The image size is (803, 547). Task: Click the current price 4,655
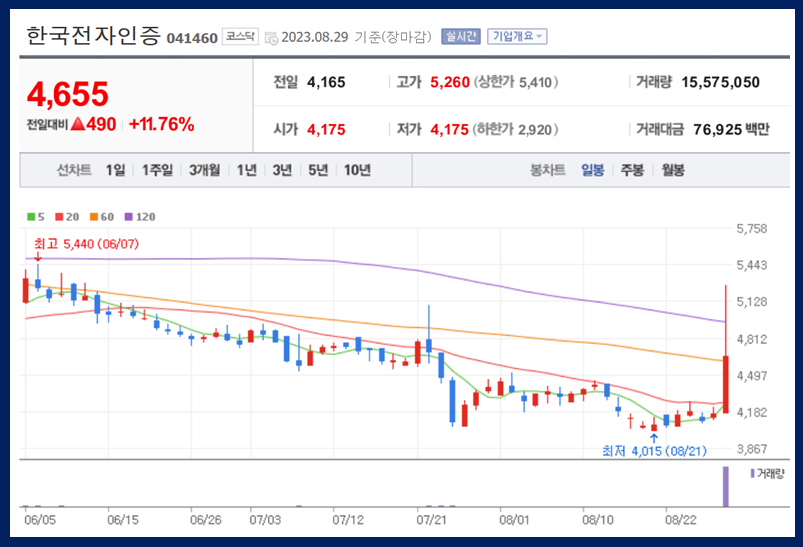click(68, 94)
